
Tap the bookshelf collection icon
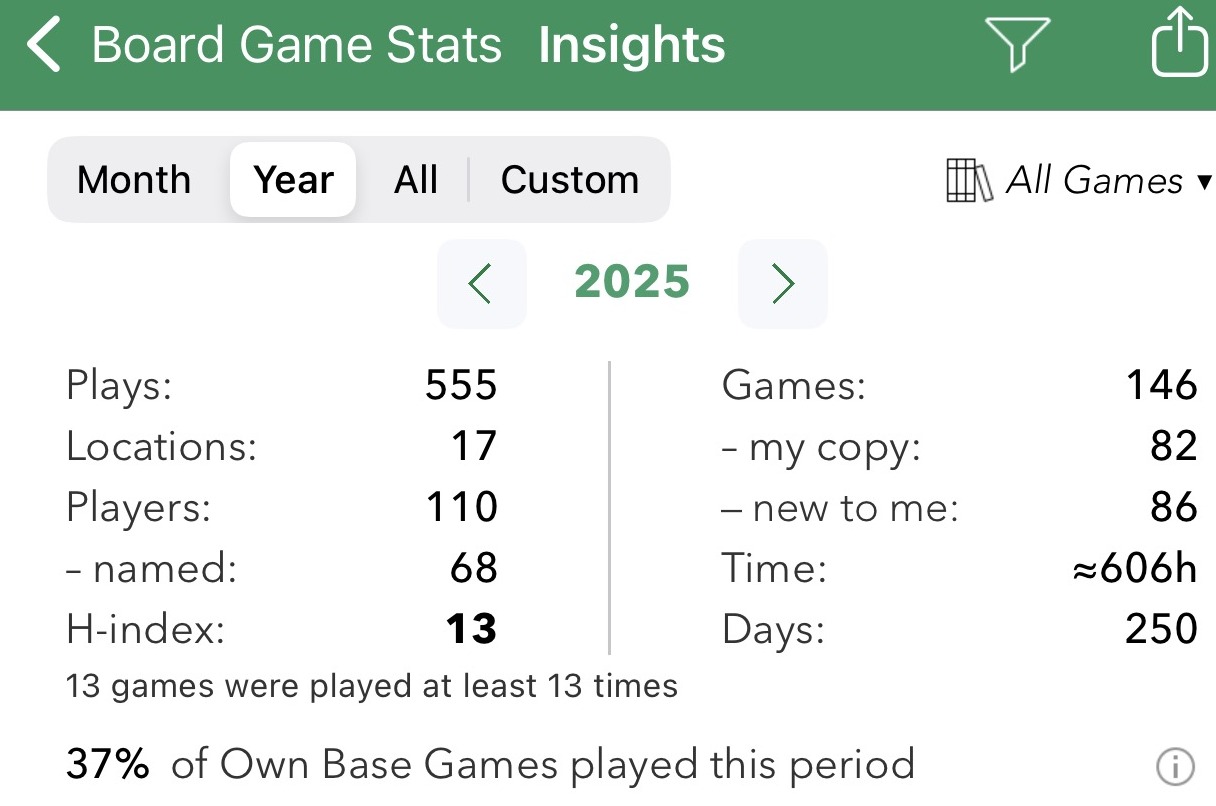tap(968, 181)
